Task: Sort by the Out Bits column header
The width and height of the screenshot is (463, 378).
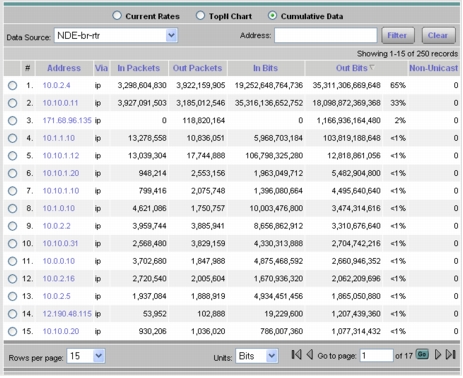Action: 352,68
